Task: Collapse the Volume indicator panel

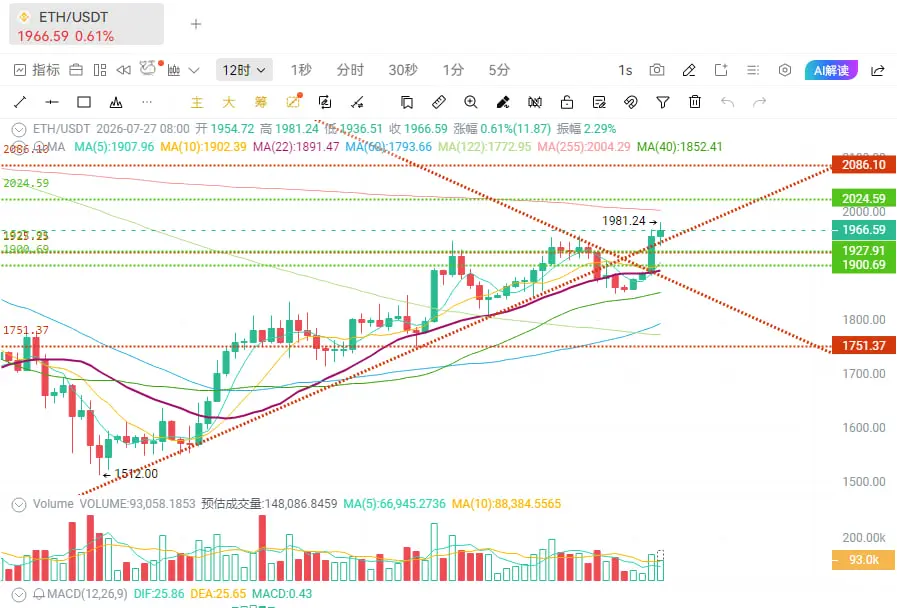Action: click(19, 504)
